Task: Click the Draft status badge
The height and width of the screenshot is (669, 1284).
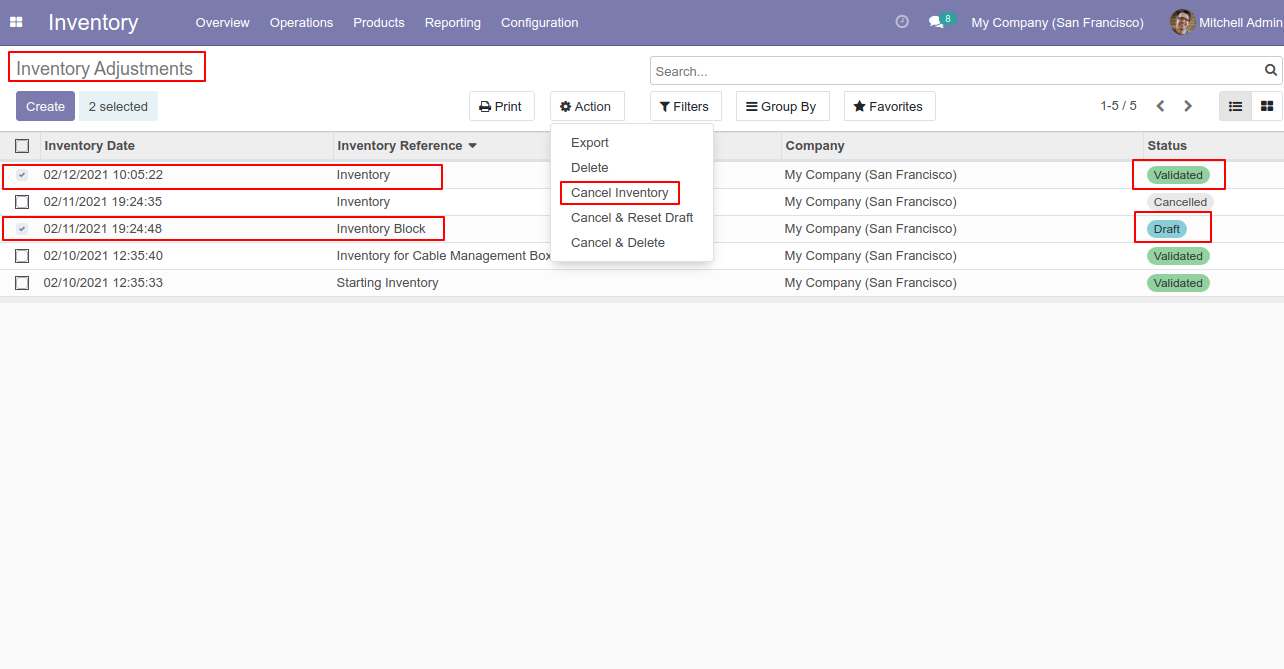Action: pyautogui.click(x=1167, y=229)
